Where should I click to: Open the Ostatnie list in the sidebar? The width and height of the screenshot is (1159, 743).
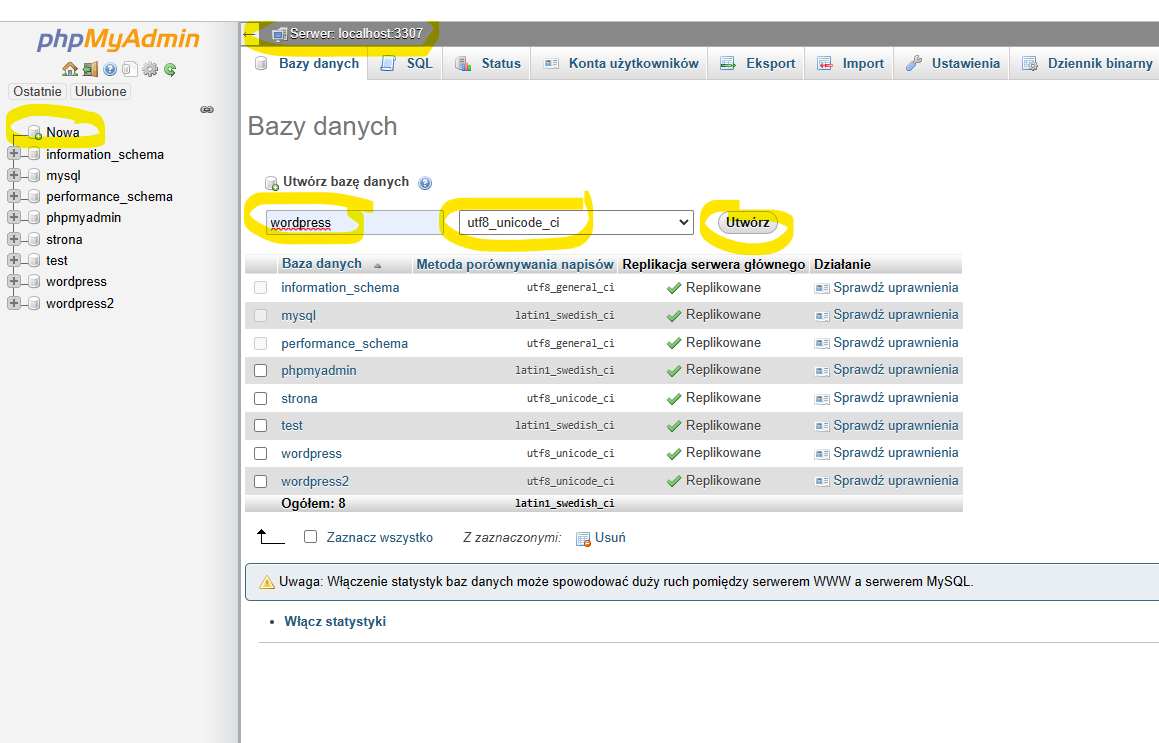tap(37, 92)
